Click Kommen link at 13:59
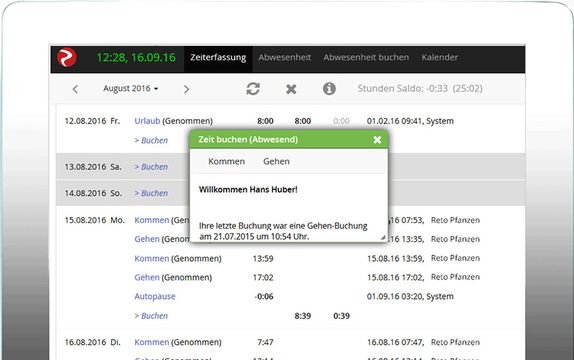 152,259
